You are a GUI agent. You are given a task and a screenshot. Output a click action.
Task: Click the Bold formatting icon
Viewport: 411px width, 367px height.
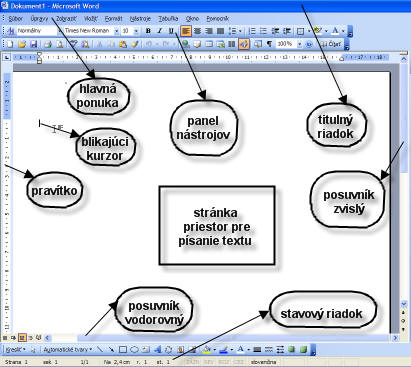click(x=148, y=31)
